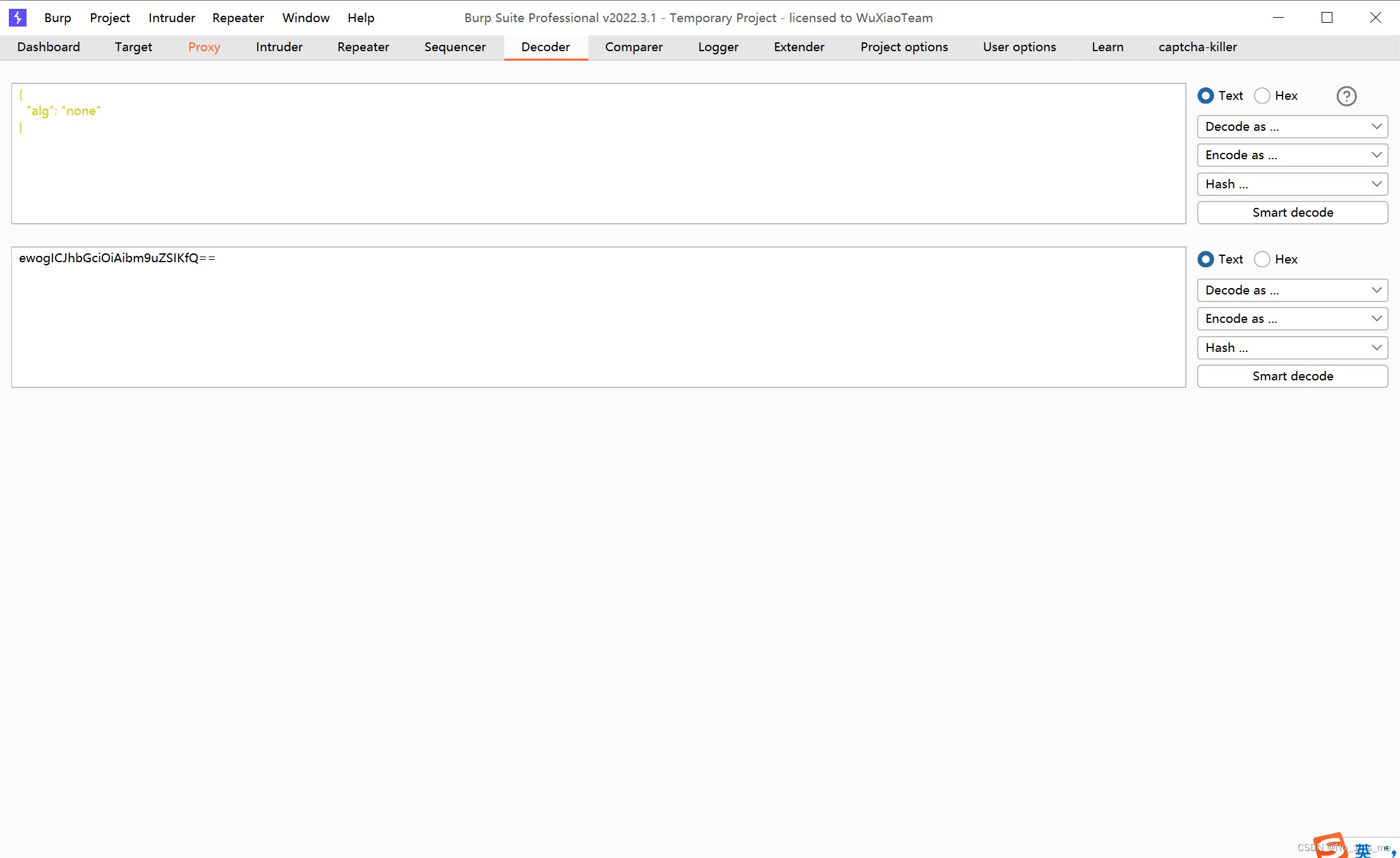Open the bottom panel's Decode as dropdown
1400x858 pixels.
coord(1292,290)
